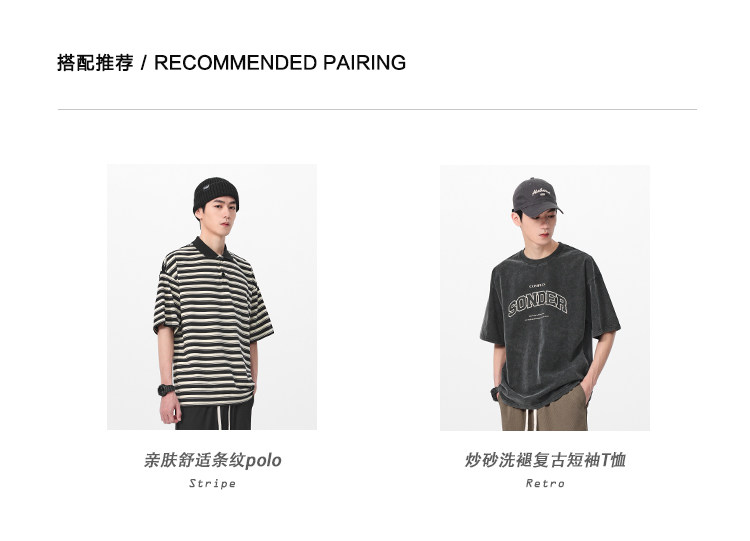Click the cap's embroidered script logo
Viewport: 750px width, 541px height.
pyautogui.click(x=540, y=192)
